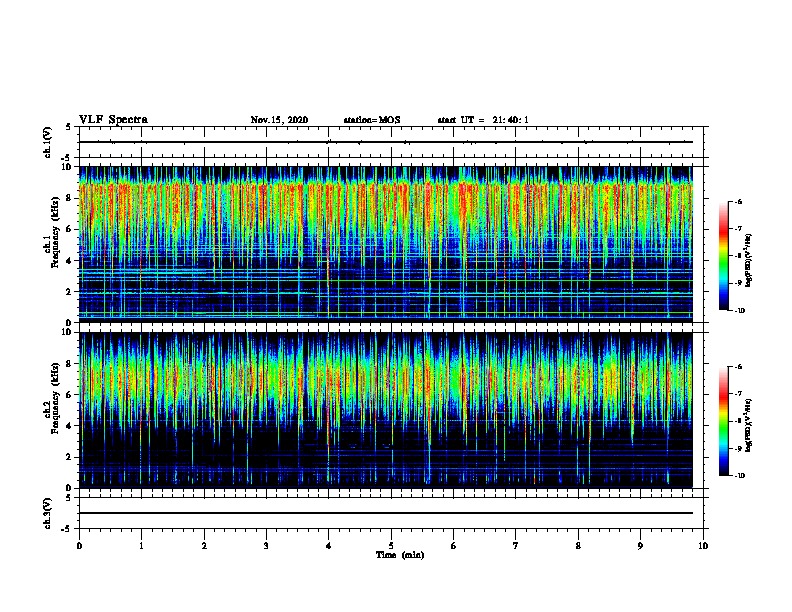Click time axis tick label "1"
Viewport: 792px width, 612px height.
tap(141, 546)
